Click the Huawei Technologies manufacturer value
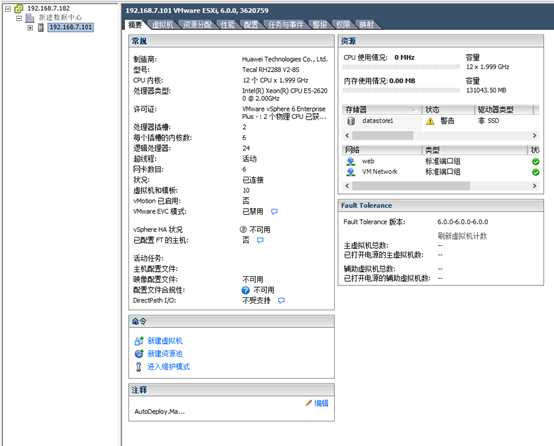554x446 pixels. (285, 59)
